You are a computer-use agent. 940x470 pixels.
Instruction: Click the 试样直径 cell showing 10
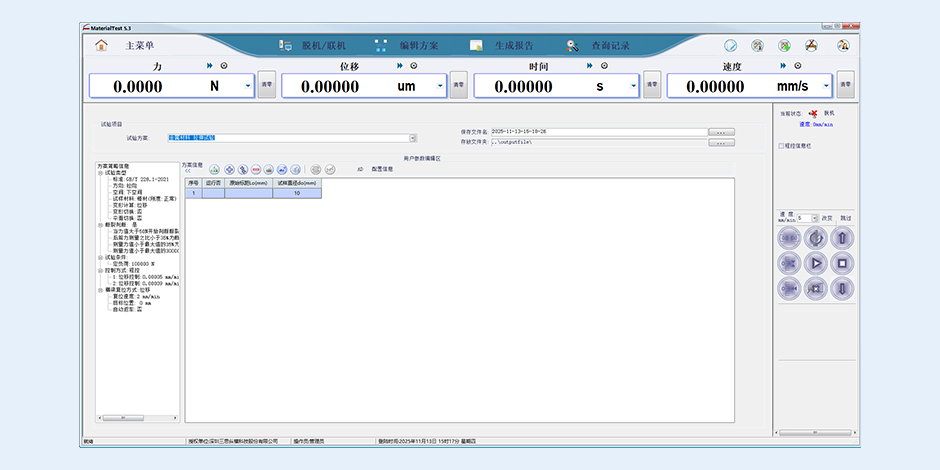point(296,193)
